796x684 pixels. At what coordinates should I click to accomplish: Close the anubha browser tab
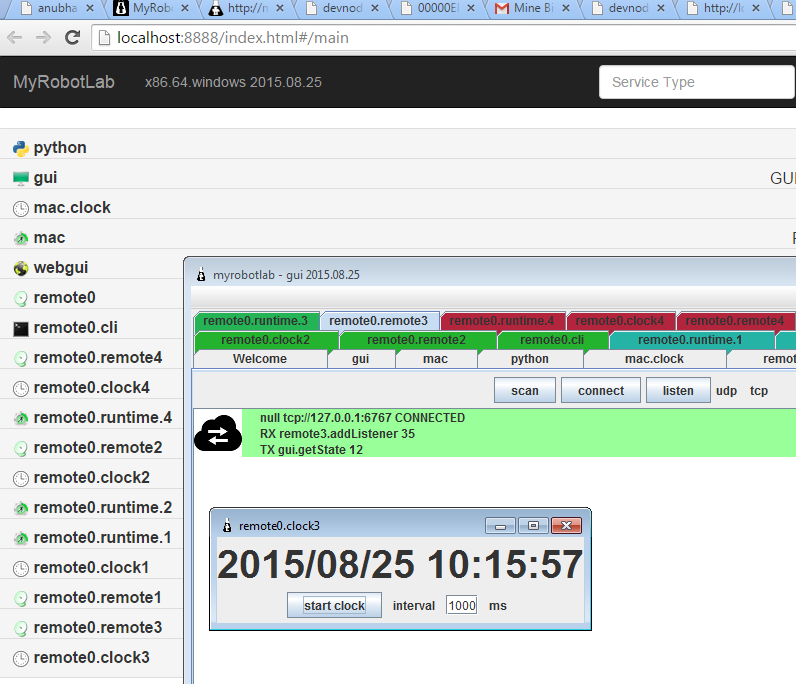(90, 8)
